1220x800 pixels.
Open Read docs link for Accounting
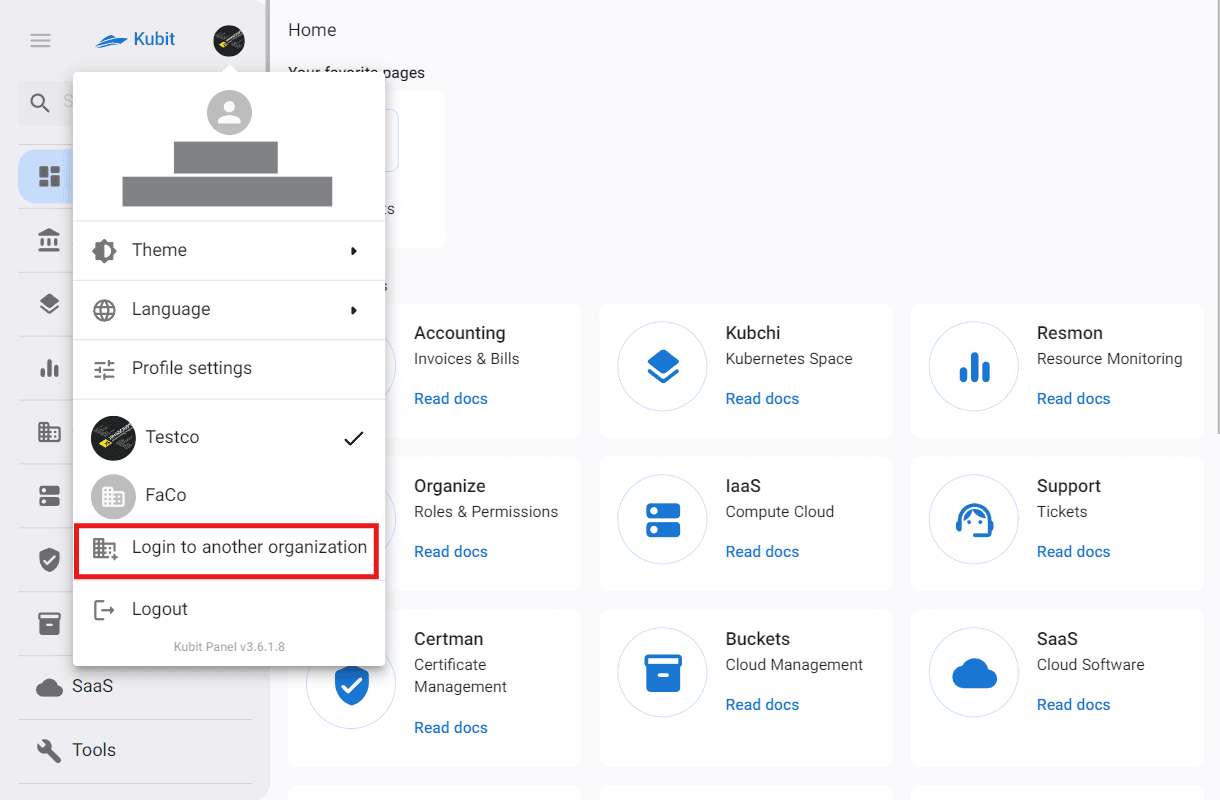click(451, 398)
